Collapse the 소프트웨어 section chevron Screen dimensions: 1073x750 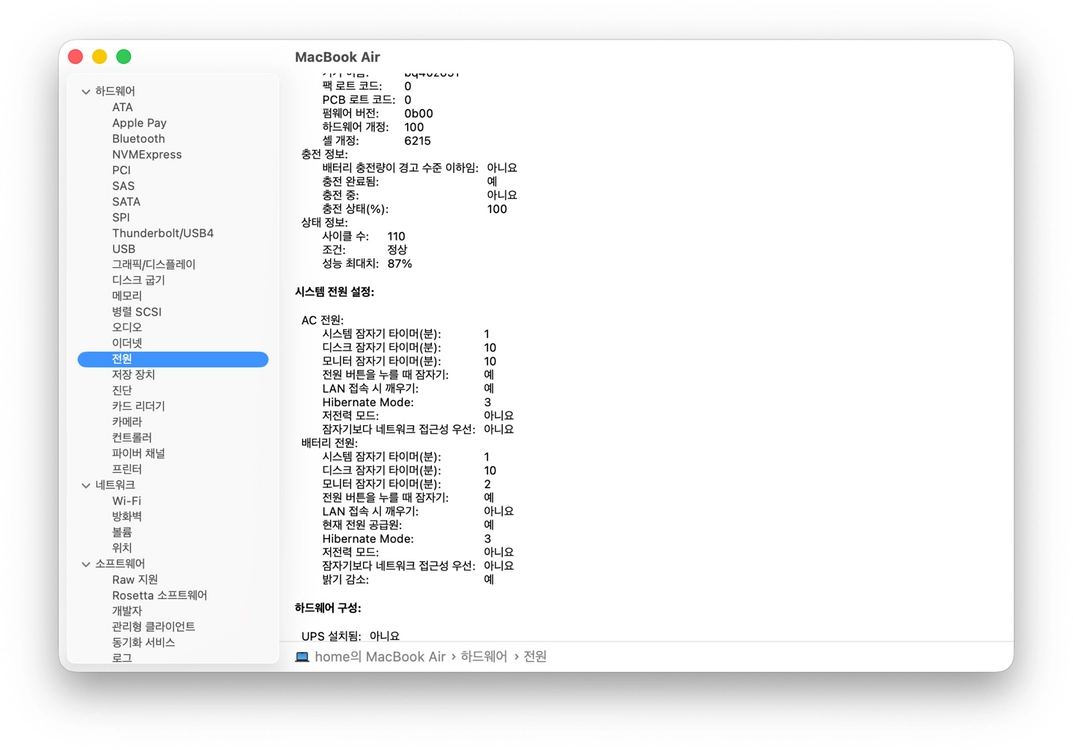pyautogui.click(x=86, y=565)
